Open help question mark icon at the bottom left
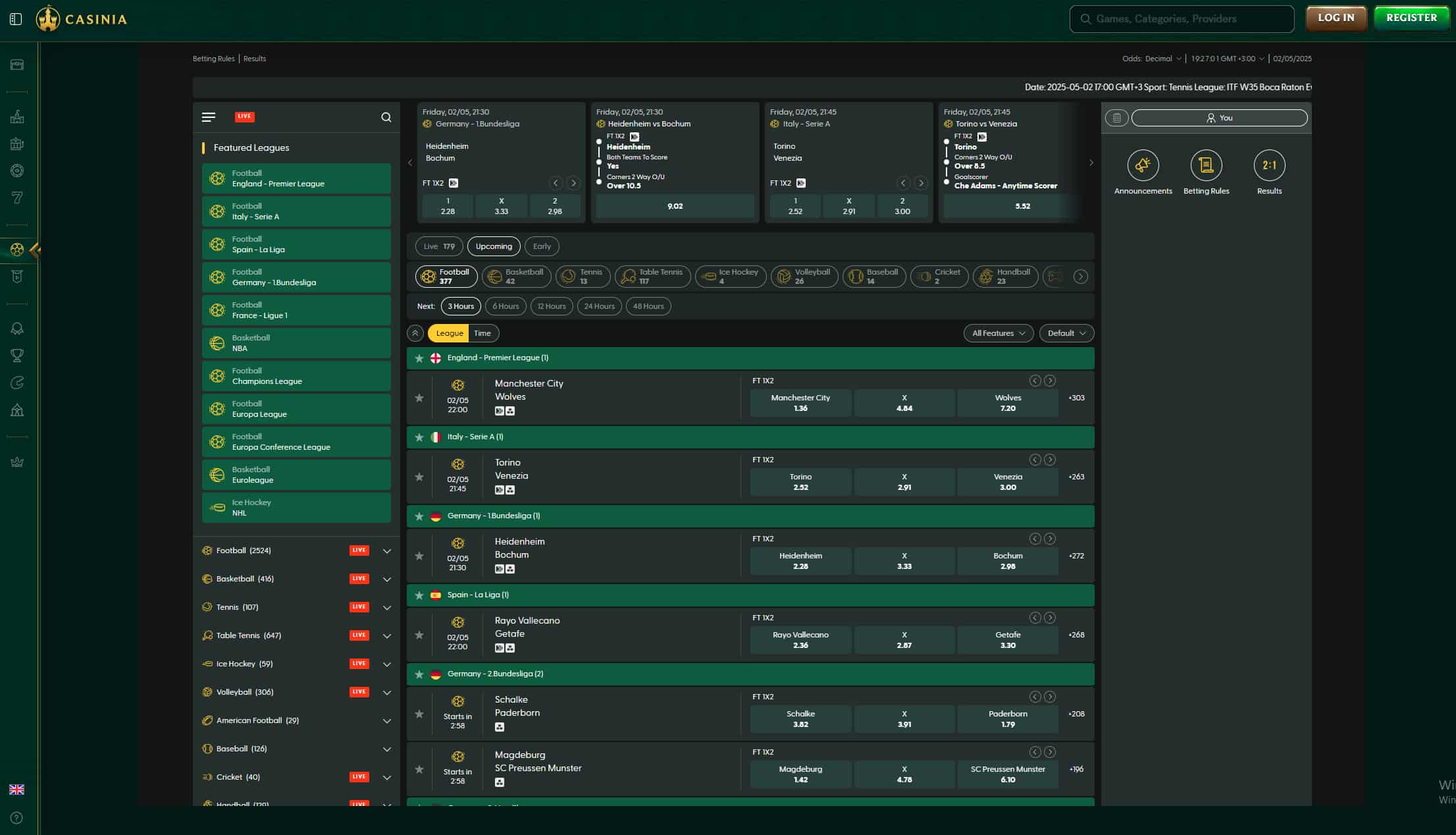 (x=17, y=818)
